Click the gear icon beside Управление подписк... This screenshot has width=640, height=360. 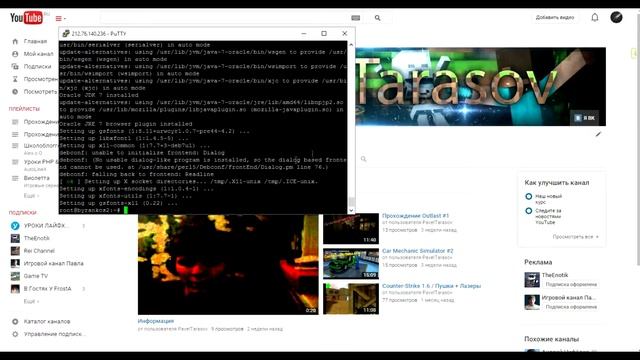15,334
